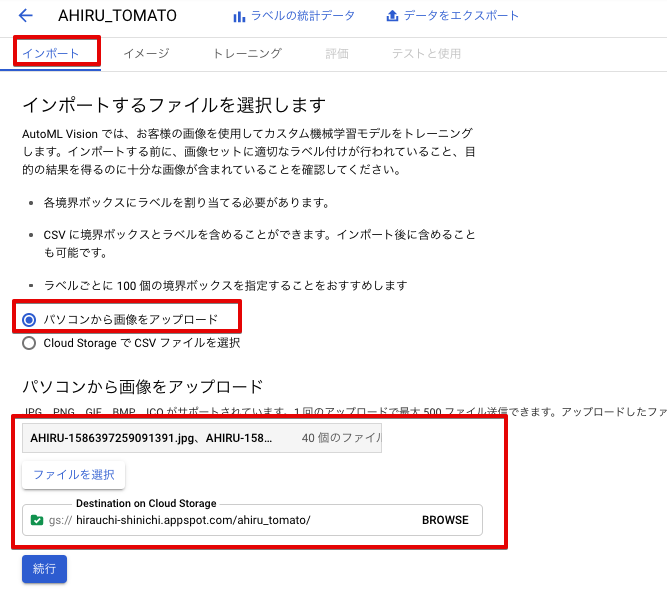Click the 続行 continue button
667x604 pixels.
tap(44, 569)
